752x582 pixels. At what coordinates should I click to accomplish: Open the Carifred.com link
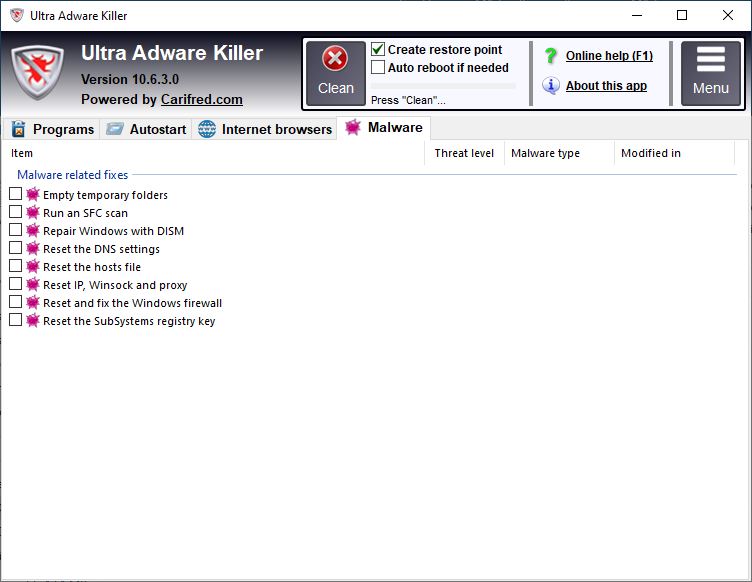(x=201, y=99)
